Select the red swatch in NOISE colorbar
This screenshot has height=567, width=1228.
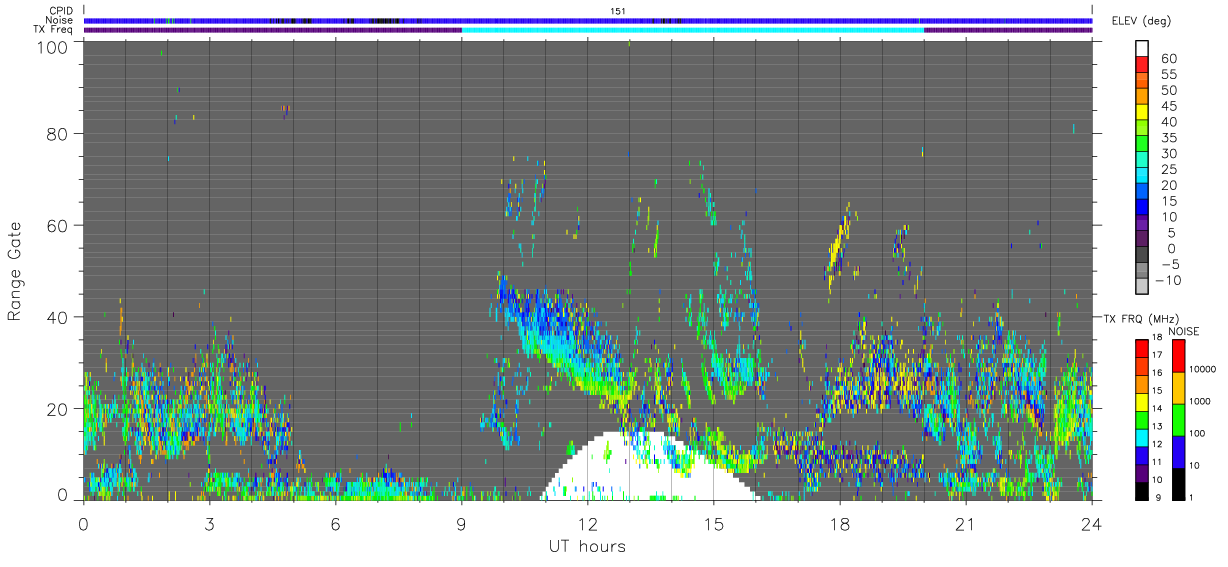point(1177,356)
